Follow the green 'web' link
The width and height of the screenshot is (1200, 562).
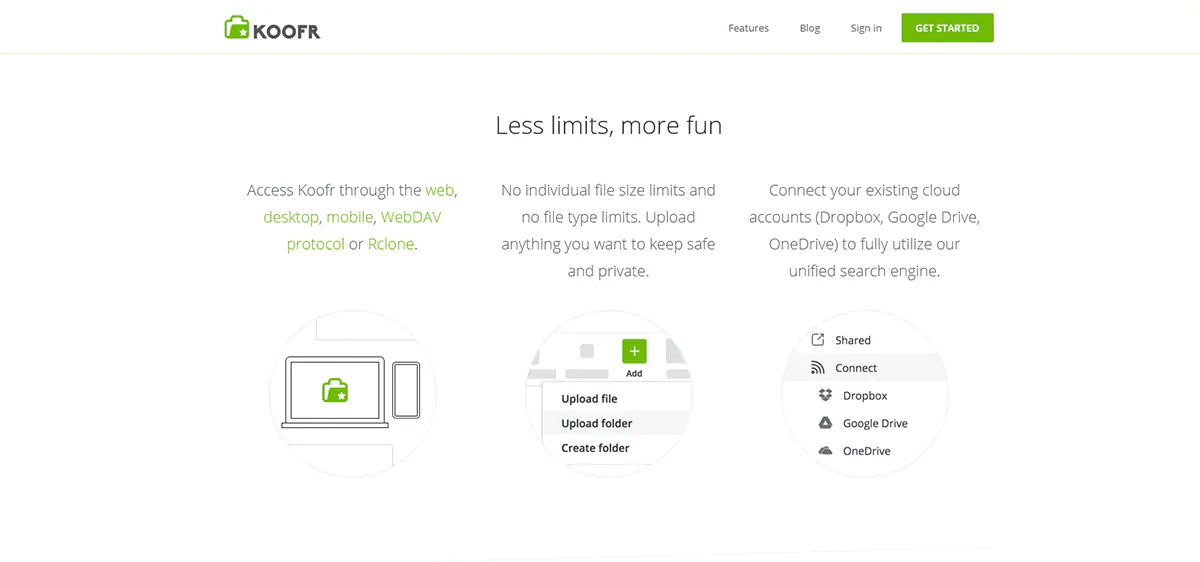pyautogui.click(x=439, y=190)
